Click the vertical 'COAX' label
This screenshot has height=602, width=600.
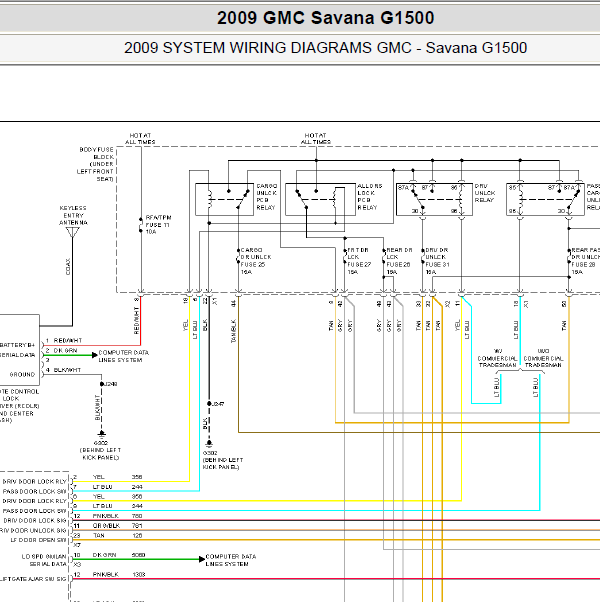pyautogui.click(x=68, y=266)
